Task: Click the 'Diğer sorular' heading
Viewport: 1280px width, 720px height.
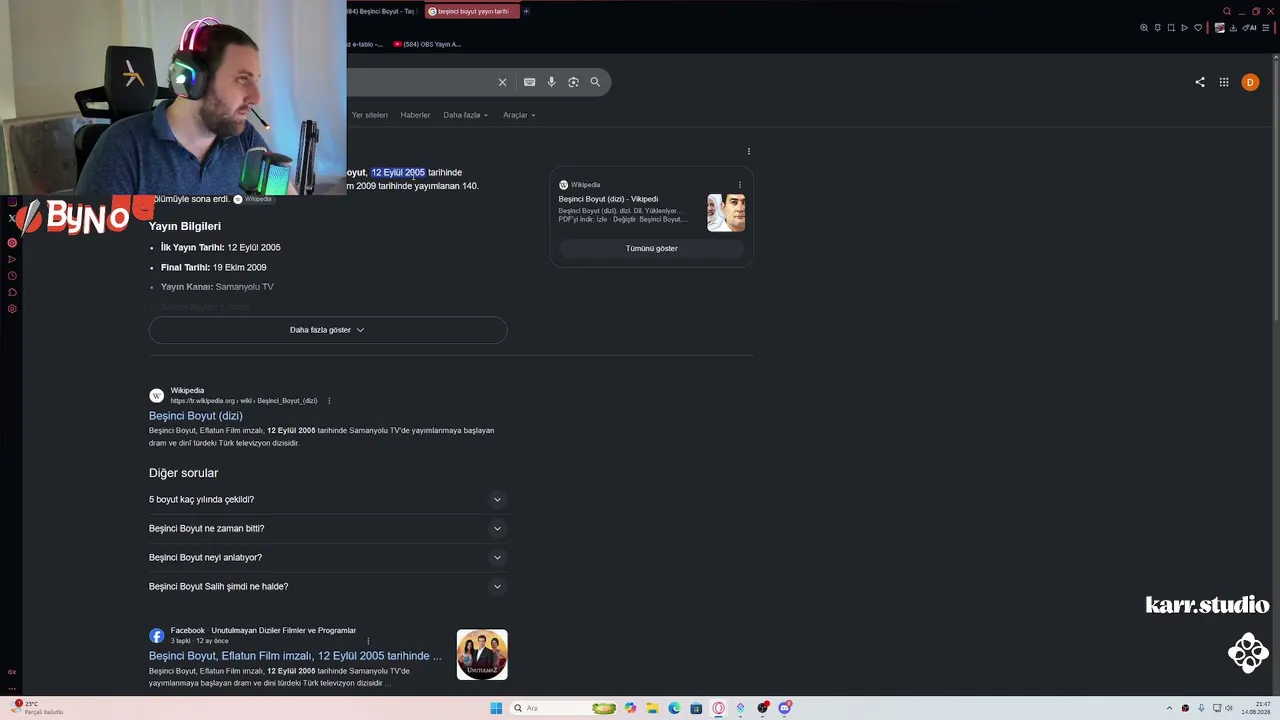Action: point(183,473)
